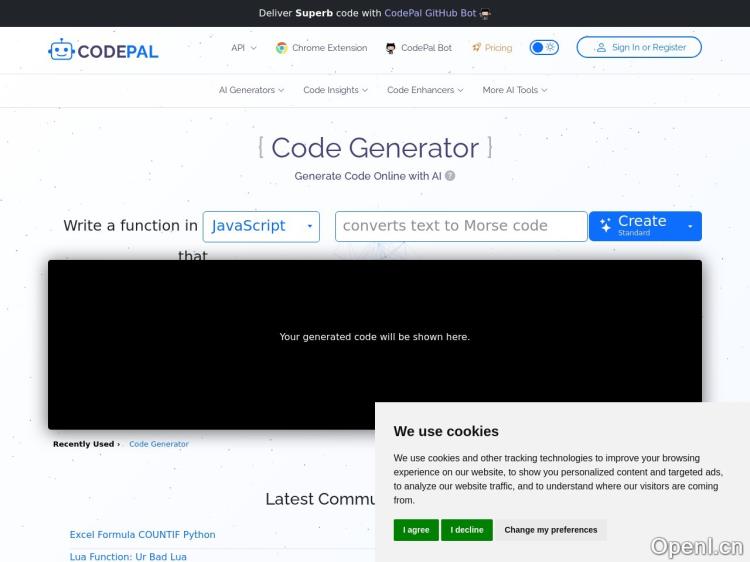Click the Pricing tag icon
Image resolution: width=750 pixels, height=562 pixels.
coord(477,48)
